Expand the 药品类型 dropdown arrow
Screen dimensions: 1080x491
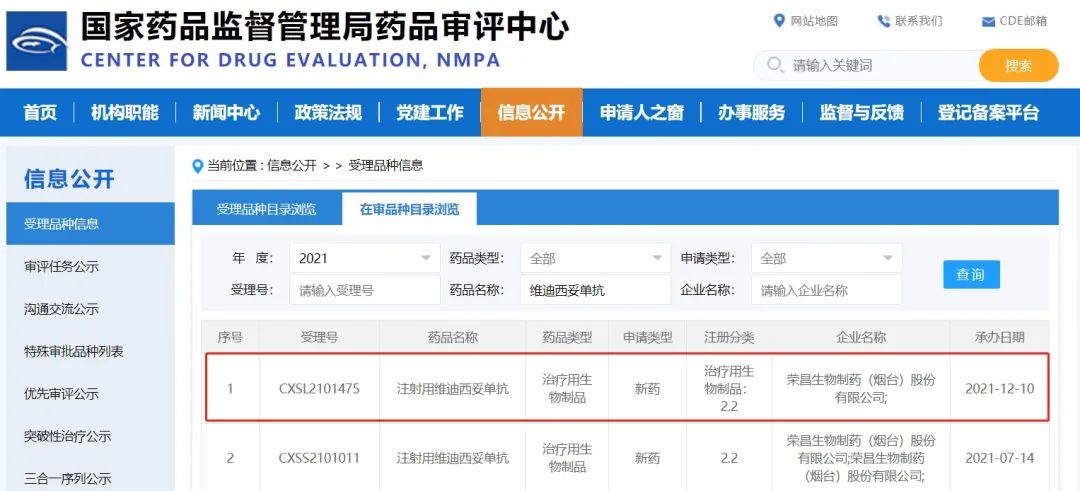pyautogui.click(x=656, y=258)
